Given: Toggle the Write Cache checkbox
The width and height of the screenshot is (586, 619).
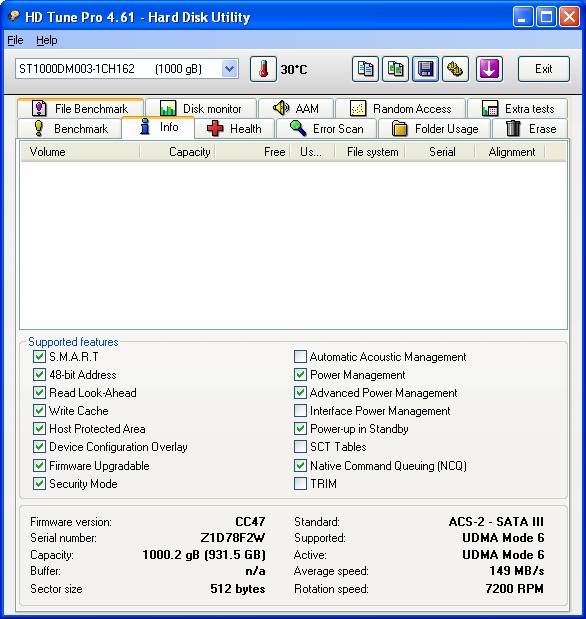Looking at the screenshot, I should (x=39, y=411).
